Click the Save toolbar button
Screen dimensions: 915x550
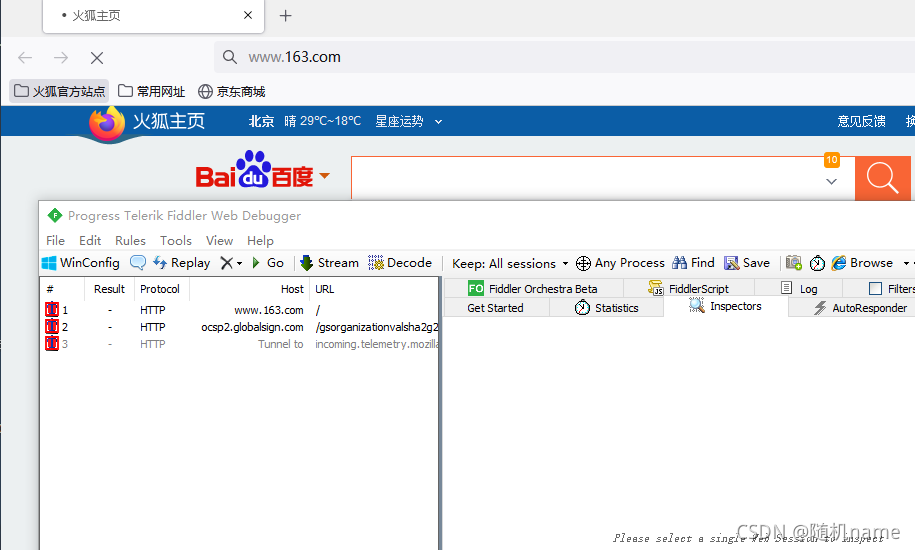747,263
